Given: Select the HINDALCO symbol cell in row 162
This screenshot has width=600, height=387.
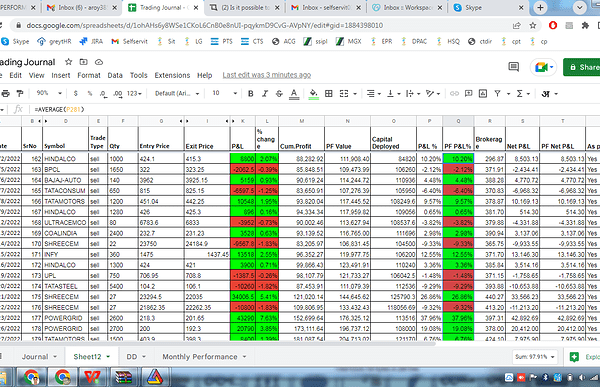Looking at the screenshot, I should click(x=65, y=158).
